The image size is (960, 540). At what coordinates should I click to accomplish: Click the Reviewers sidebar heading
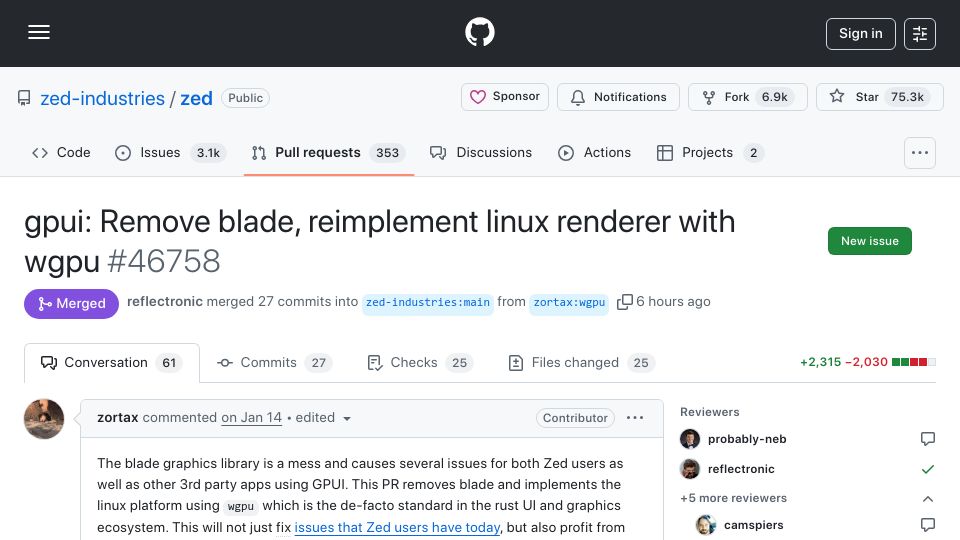pos(710,412)
